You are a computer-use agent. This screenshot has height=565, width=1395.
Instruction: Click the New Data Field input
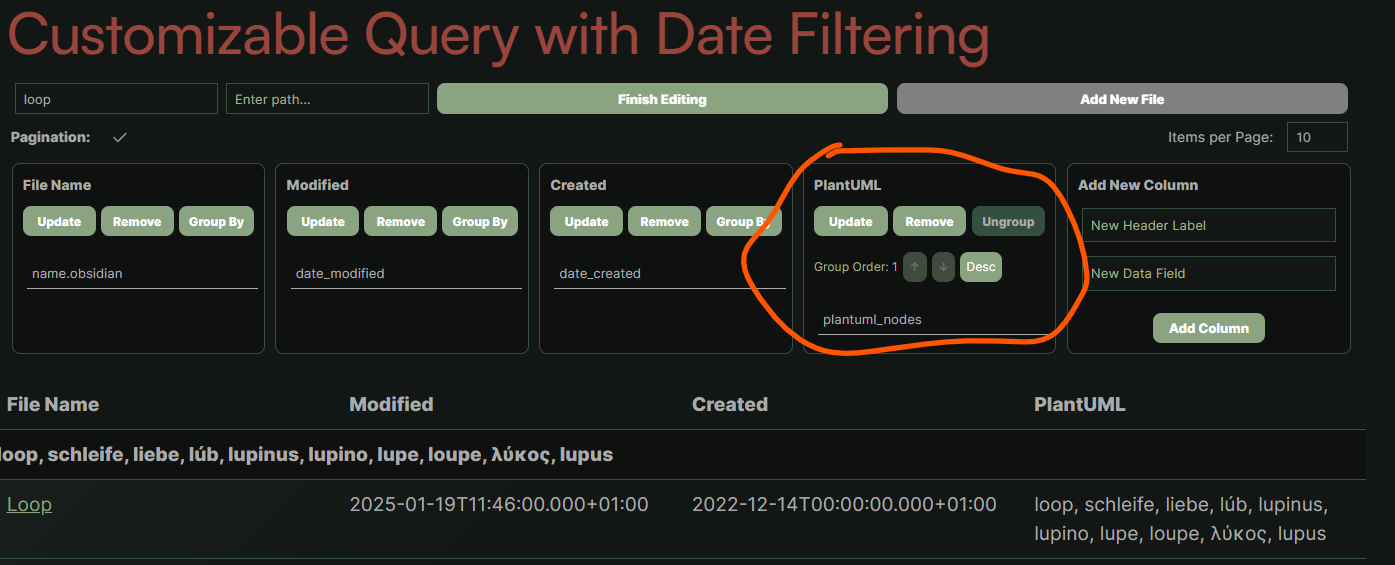point(1208,274)
